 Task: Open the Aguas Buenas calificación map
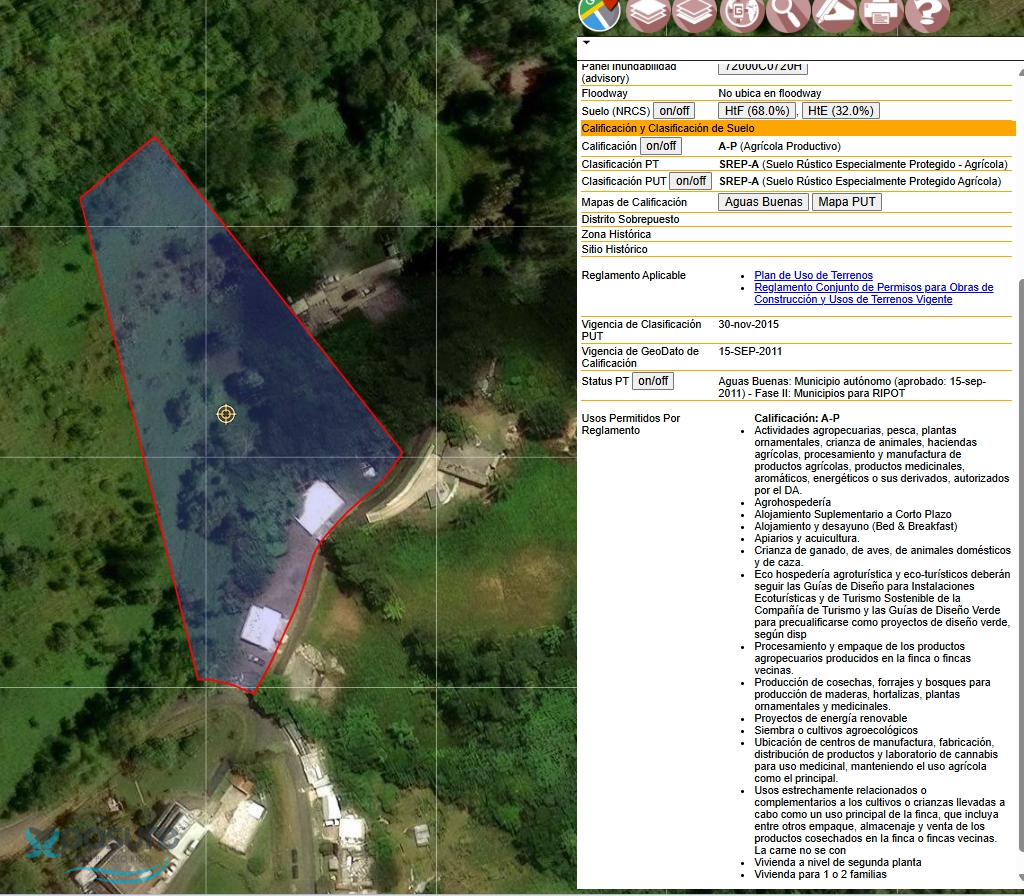763,202
